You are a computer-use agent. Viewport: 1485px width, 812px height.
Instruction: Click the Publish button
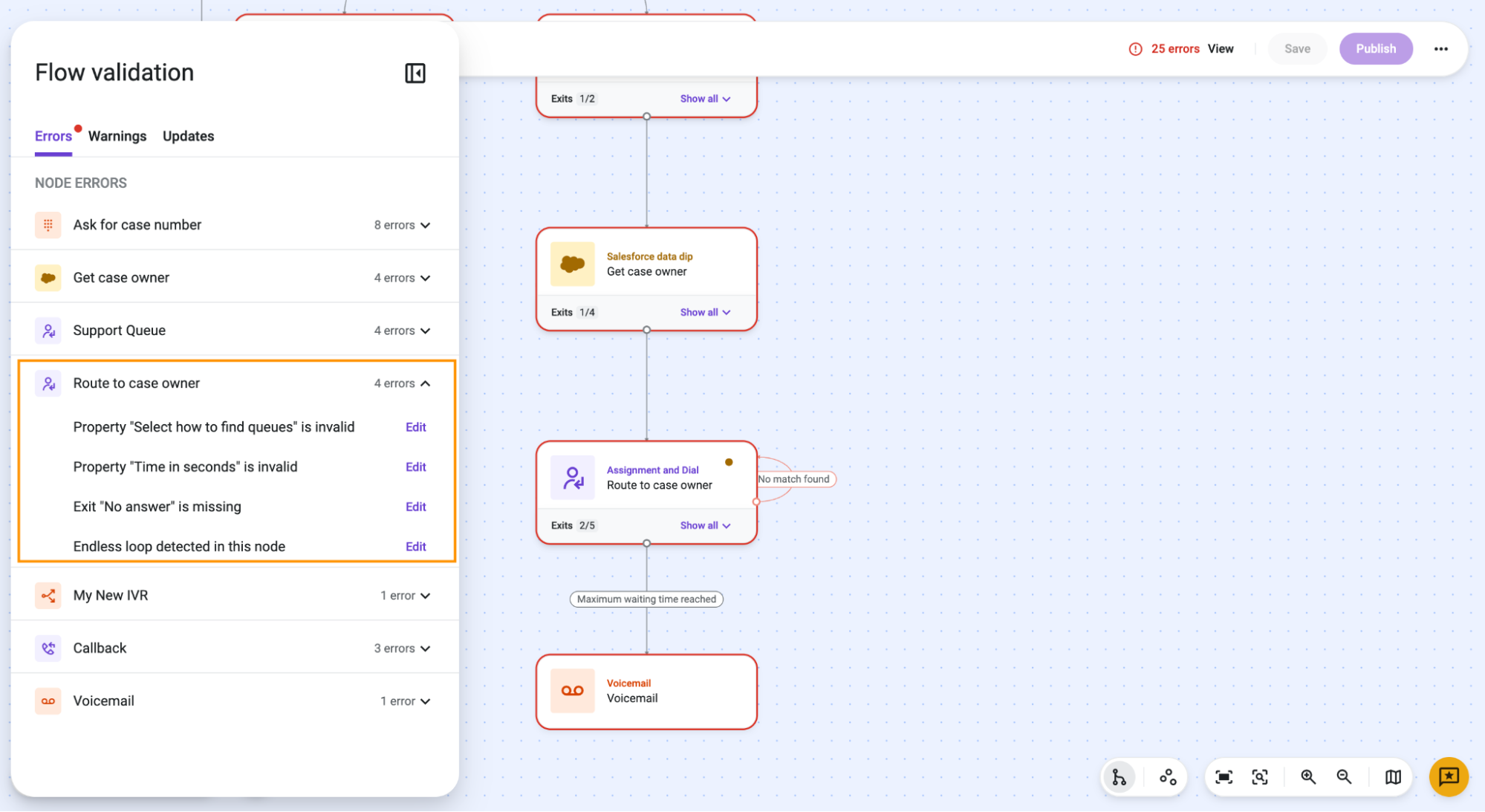tap(1376, 49)
